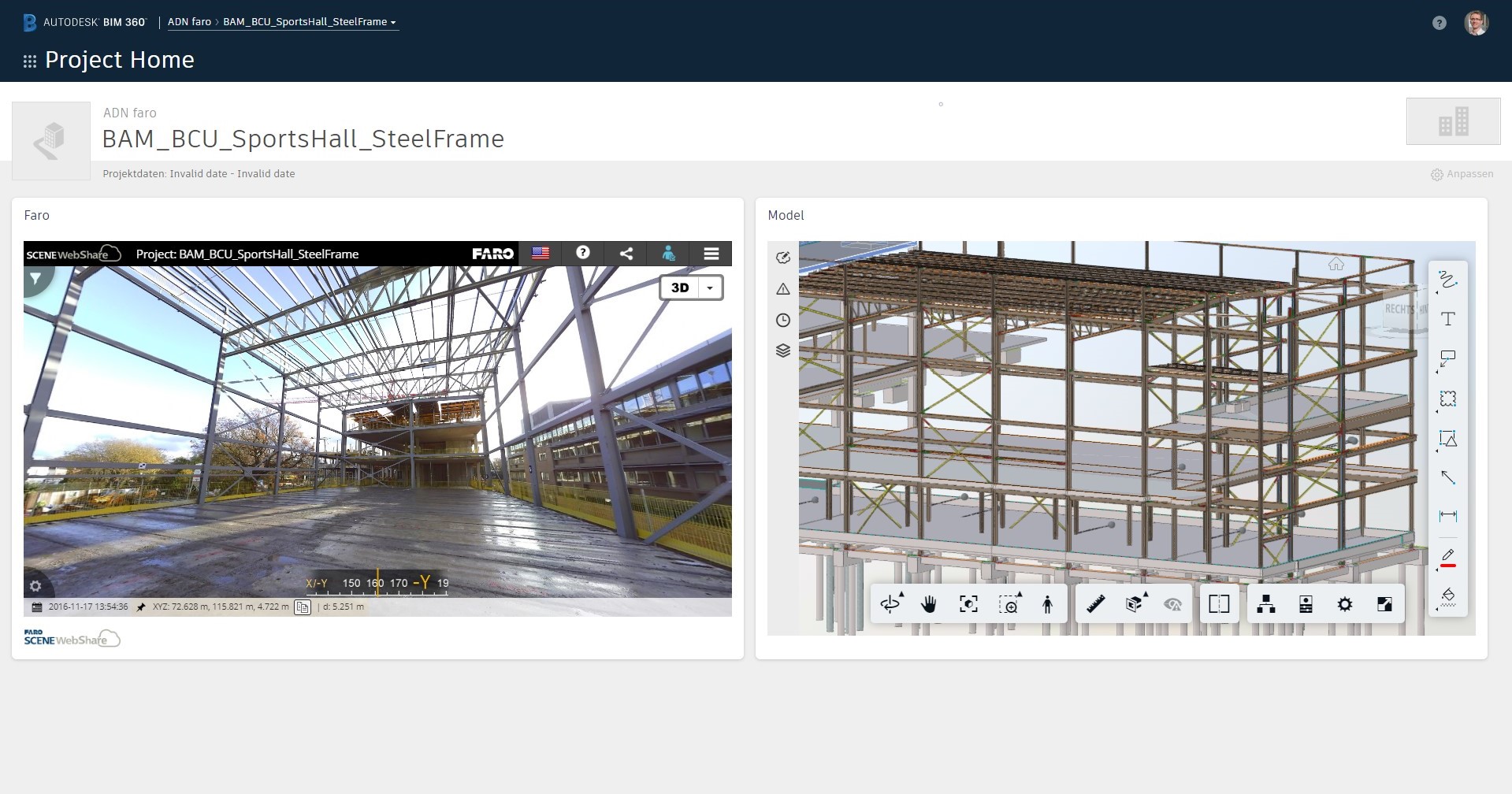Open the issues warning triangle icon
This screenshot has width=1512, height=794.
[x=782, y=289]
